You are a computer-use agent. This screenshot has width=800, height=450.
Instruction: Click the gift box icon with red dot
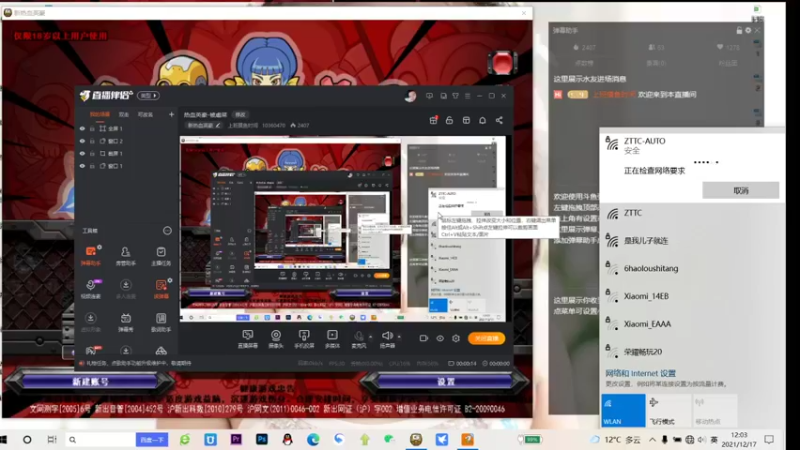(x=433, y=120)
